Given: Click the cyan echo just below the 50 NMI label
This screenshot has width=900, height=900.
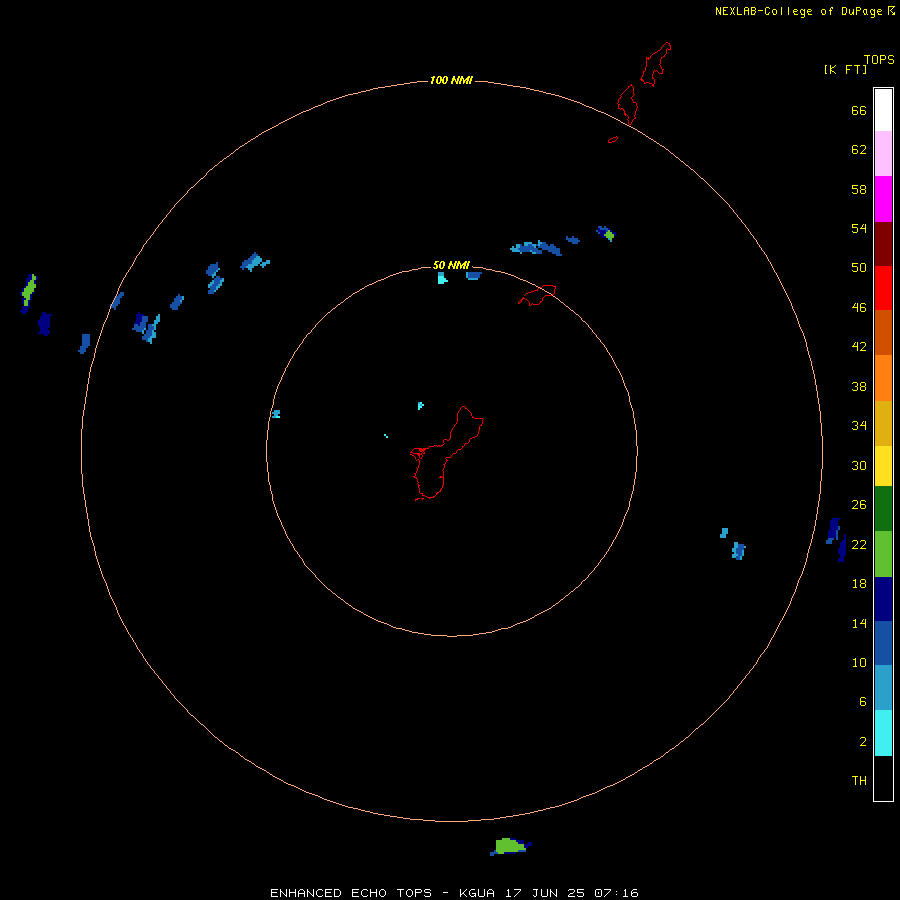Looking at the screenshot, I should [x=442, y=278].
